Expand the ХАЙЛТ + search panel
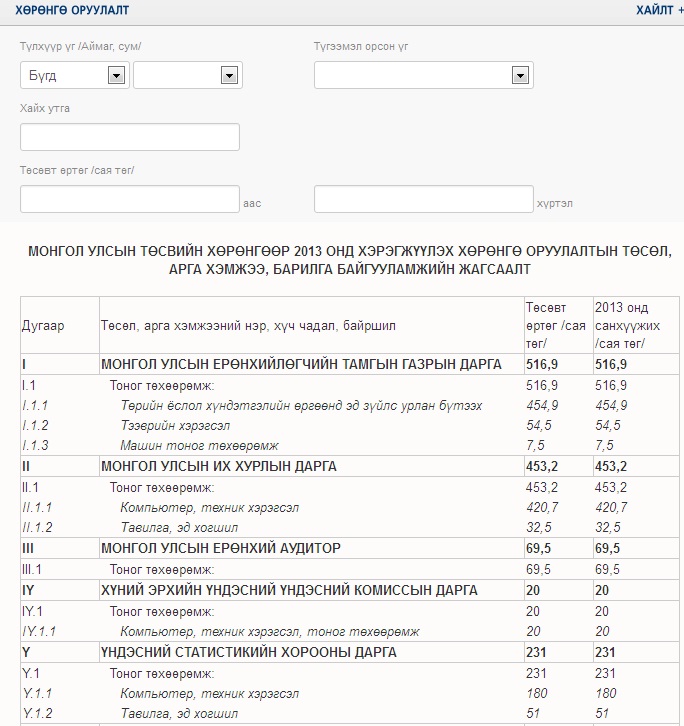Screen dimensions: 684x726 pos(659,10)
